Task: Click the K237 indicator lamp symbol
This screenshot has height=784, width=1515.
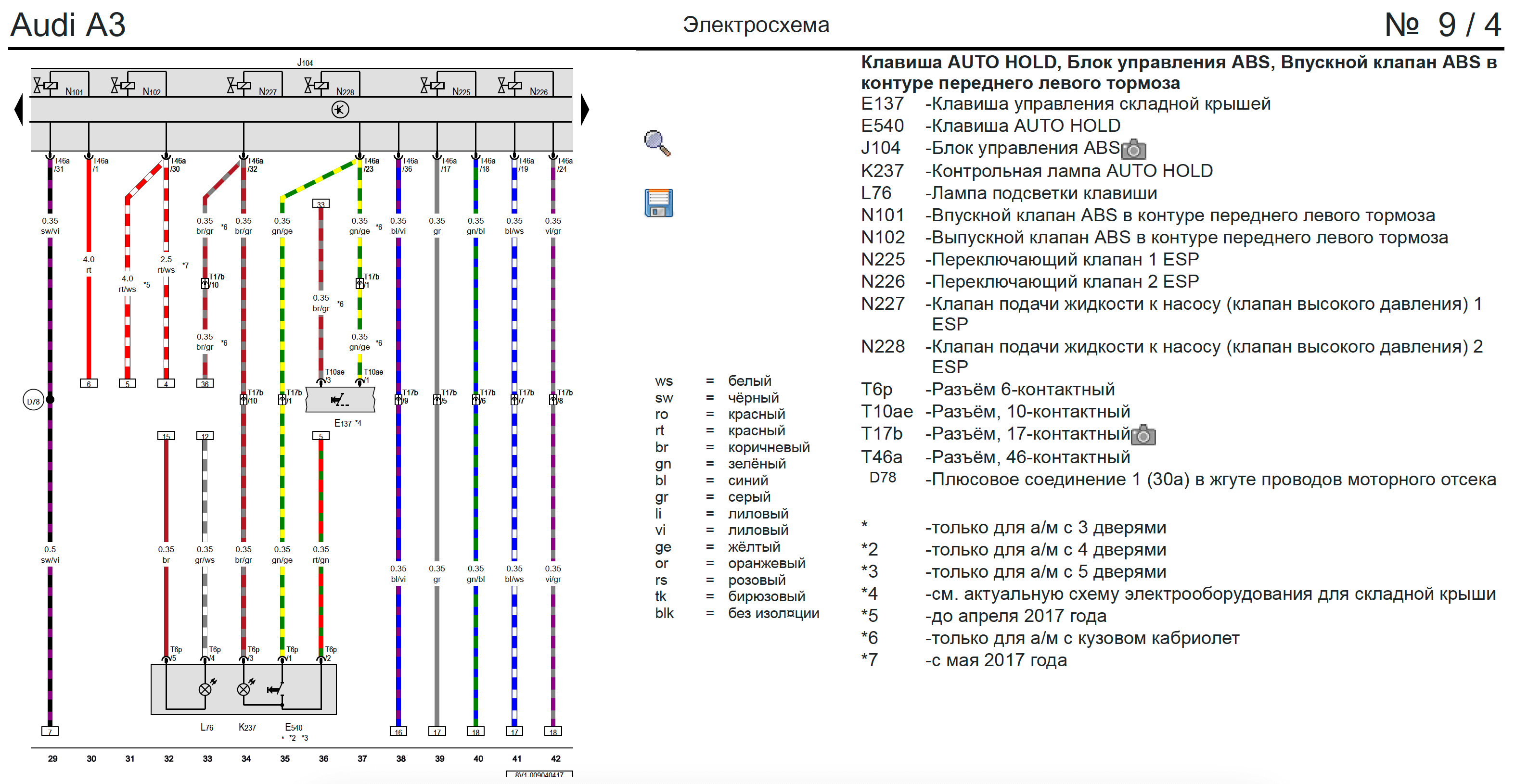Action: tap(244, 689)
